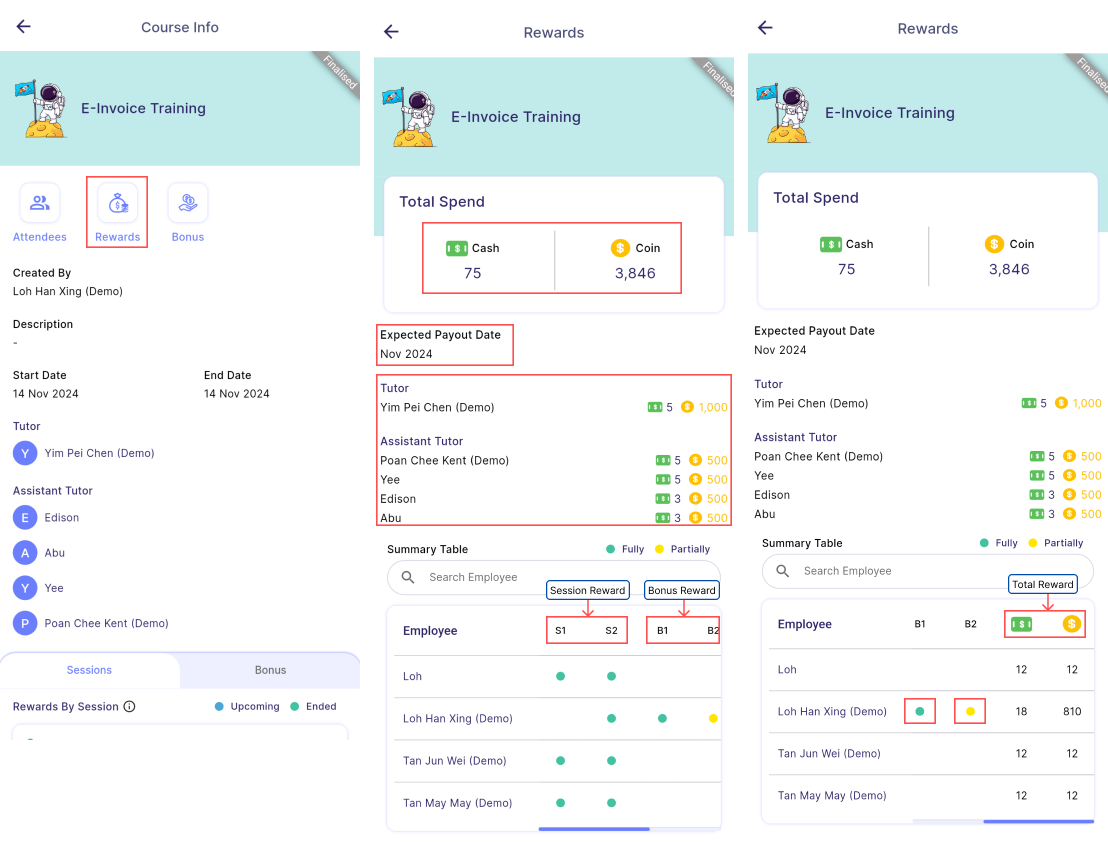Go back from the Course Info screen
Viewport: 1108px width, 842px height.
[24, 27]
